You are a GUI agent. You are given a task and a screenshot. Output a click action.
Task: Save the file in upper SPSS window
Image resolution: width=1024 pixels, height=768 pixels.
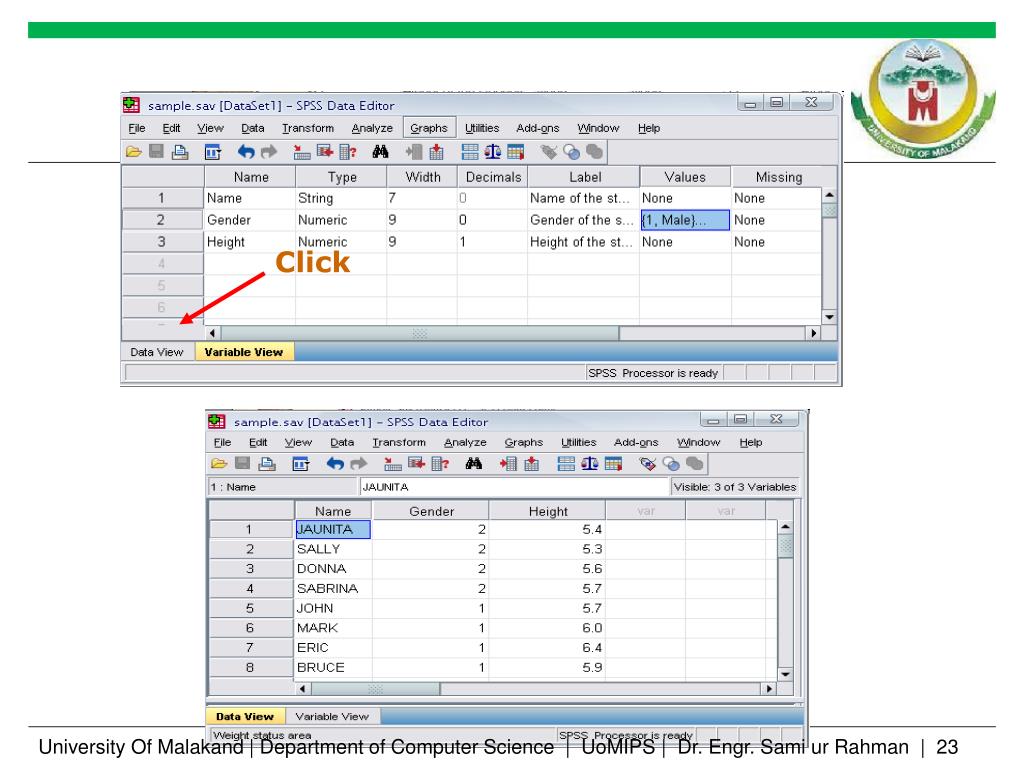(156, 152)
